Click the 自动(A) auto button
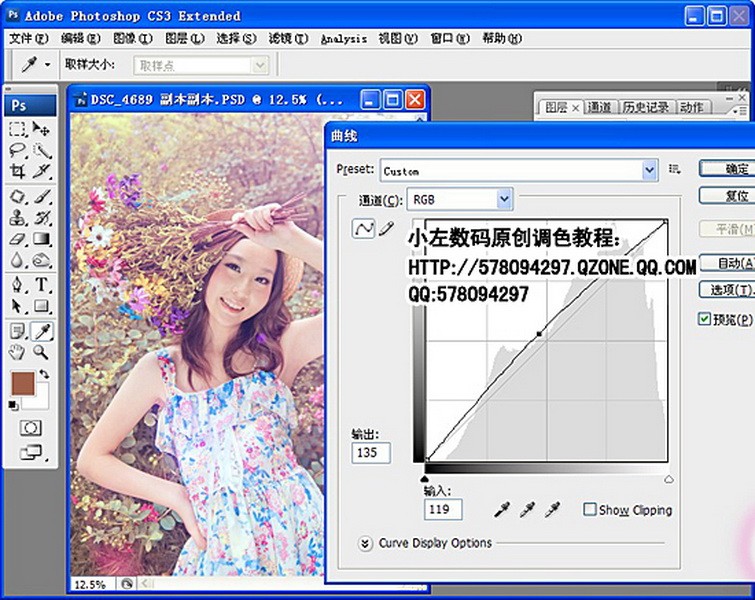The height and width of the screenshot is (600, 755). [x=727, y=263]
